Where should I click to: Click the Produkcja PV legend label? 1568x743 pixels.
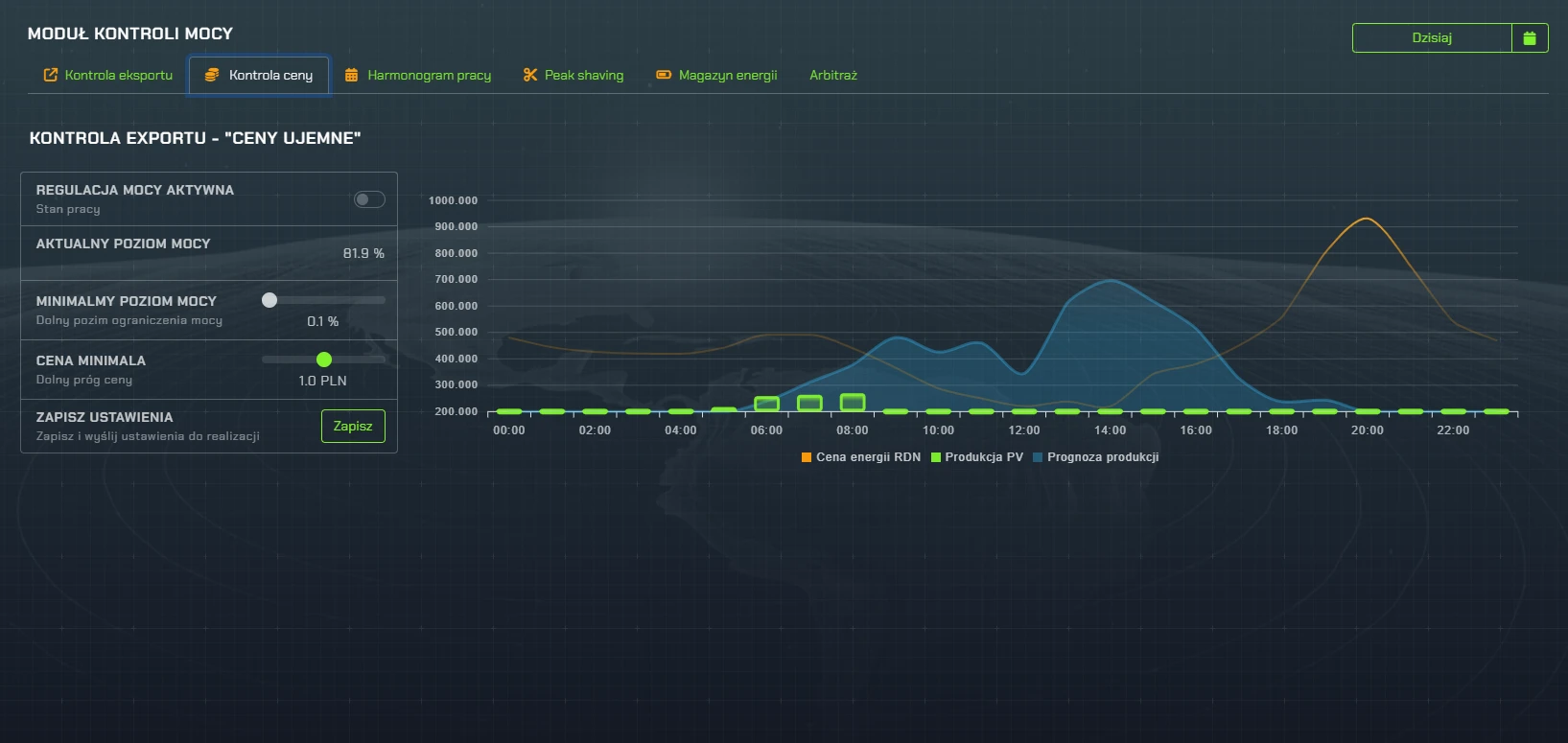tap(984, 457)
